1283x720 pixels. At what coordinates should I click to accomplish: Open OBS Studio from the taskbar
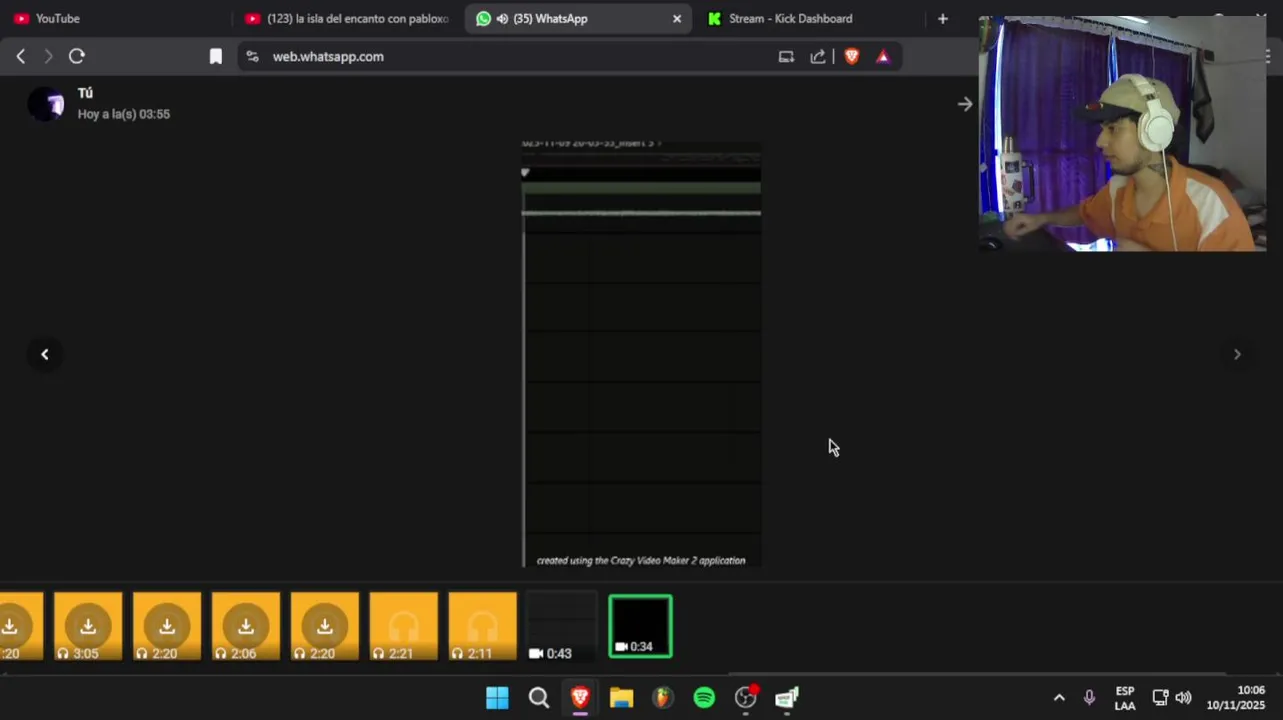pos(746,698)
